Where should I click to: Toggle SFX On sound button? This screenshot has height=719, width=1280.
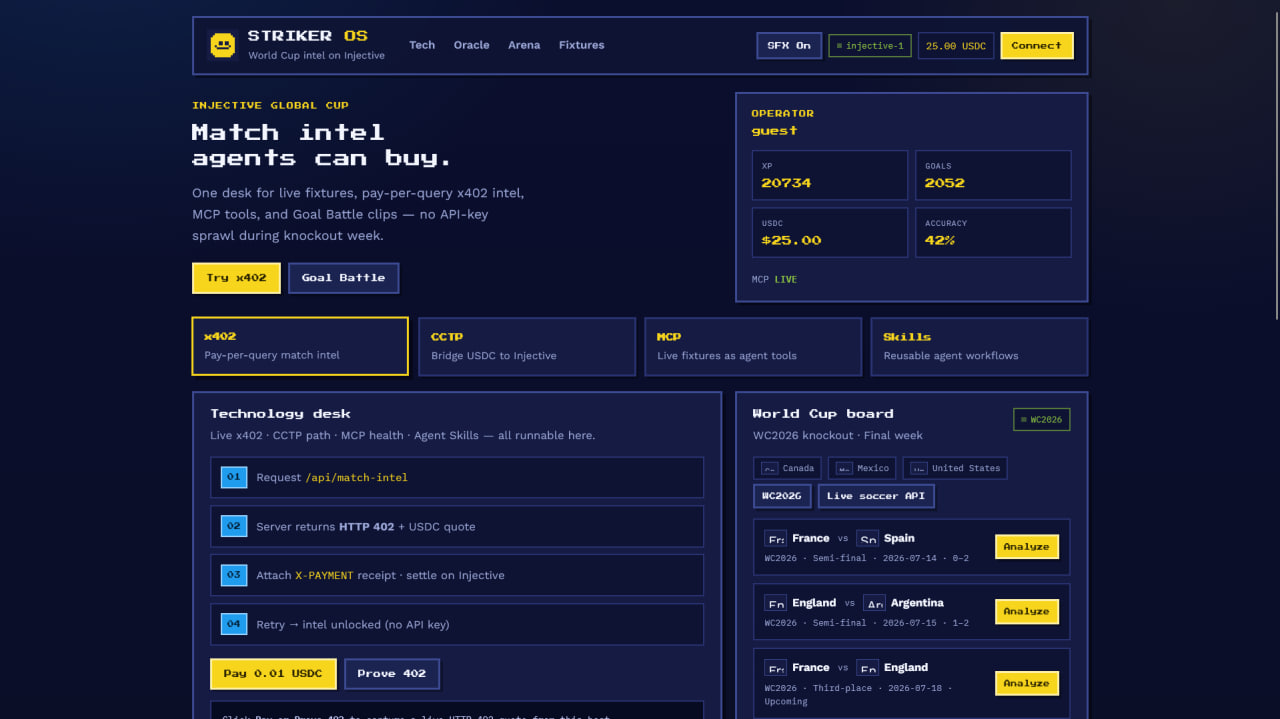coord(789,46)
